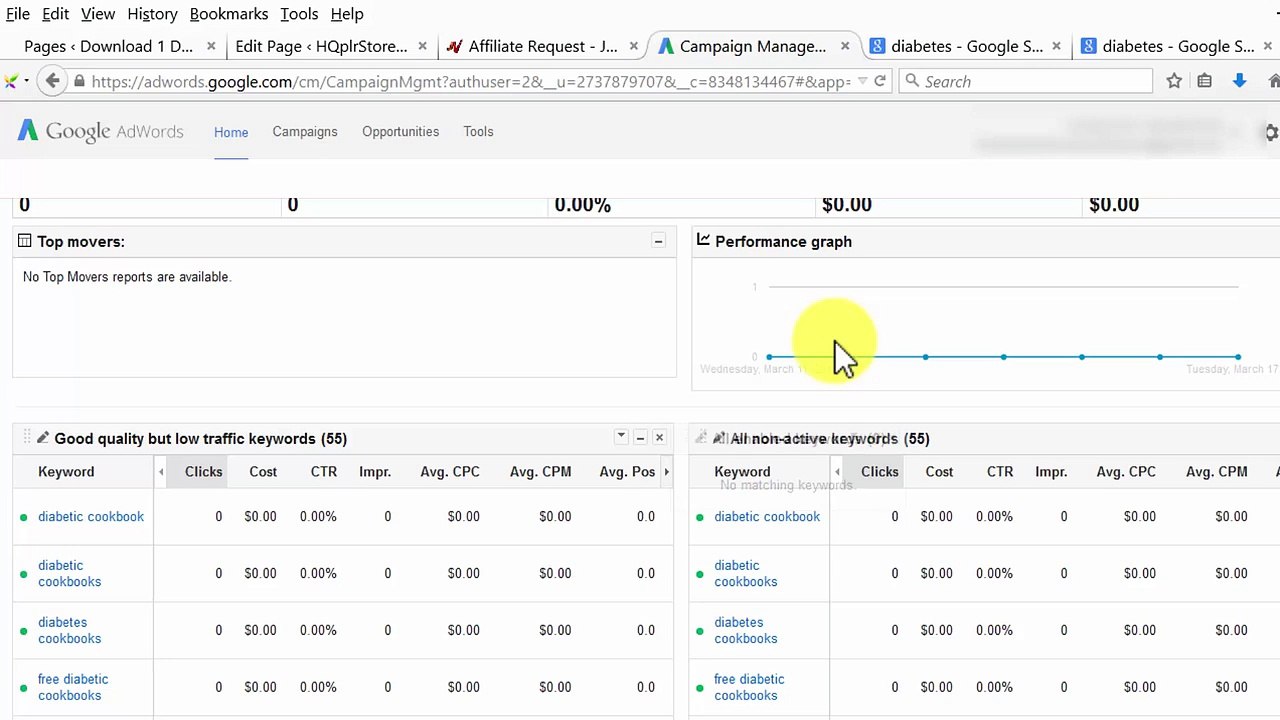Open diabetic cookbook keyword in non-active table

[767, 516]
